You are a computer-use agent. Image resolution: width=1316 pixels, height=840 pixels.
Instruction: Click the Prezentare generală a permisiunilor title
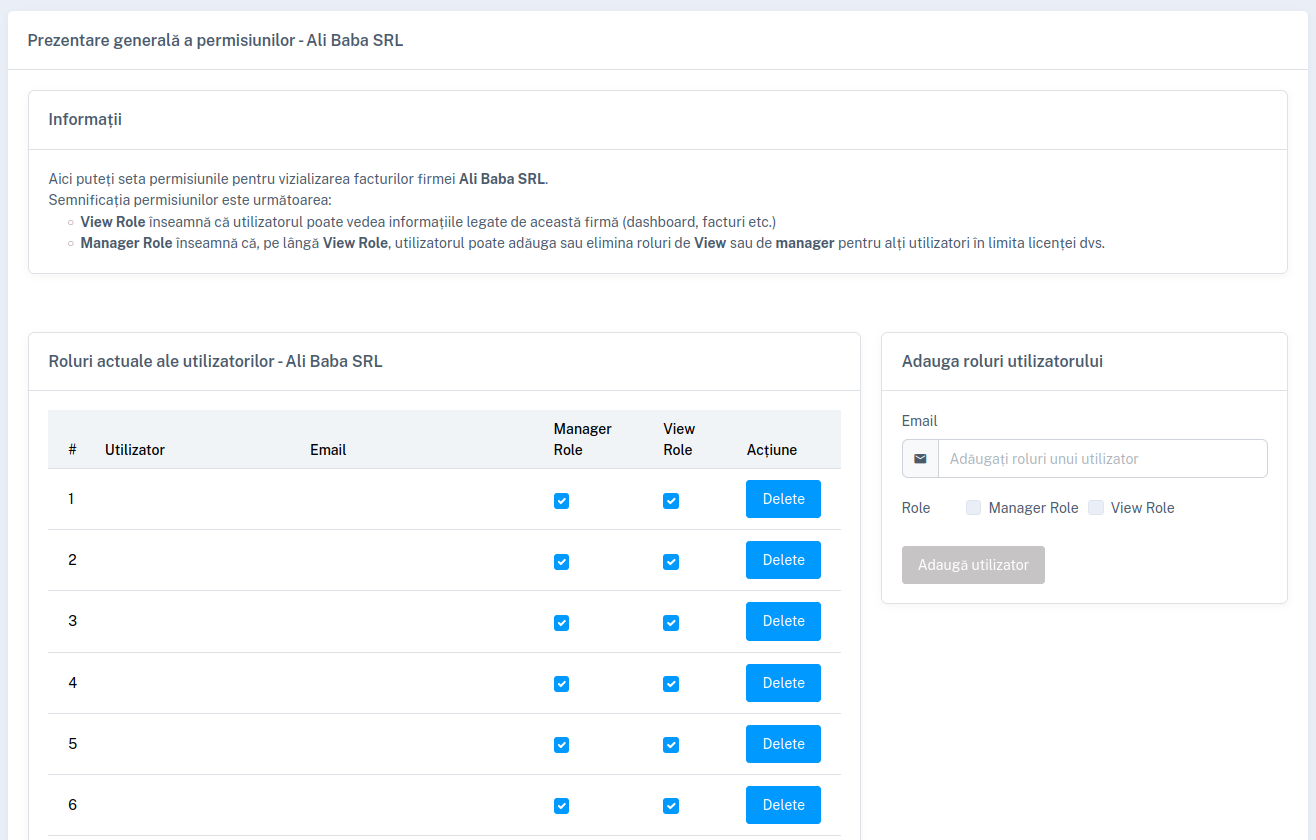click(215, 40)
